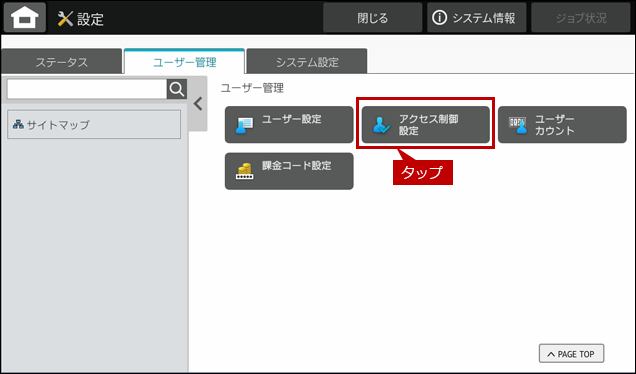The height and width of the screenshot is (374, 636).
Task: Open ユーザーカウント tile
Action: 562,125
